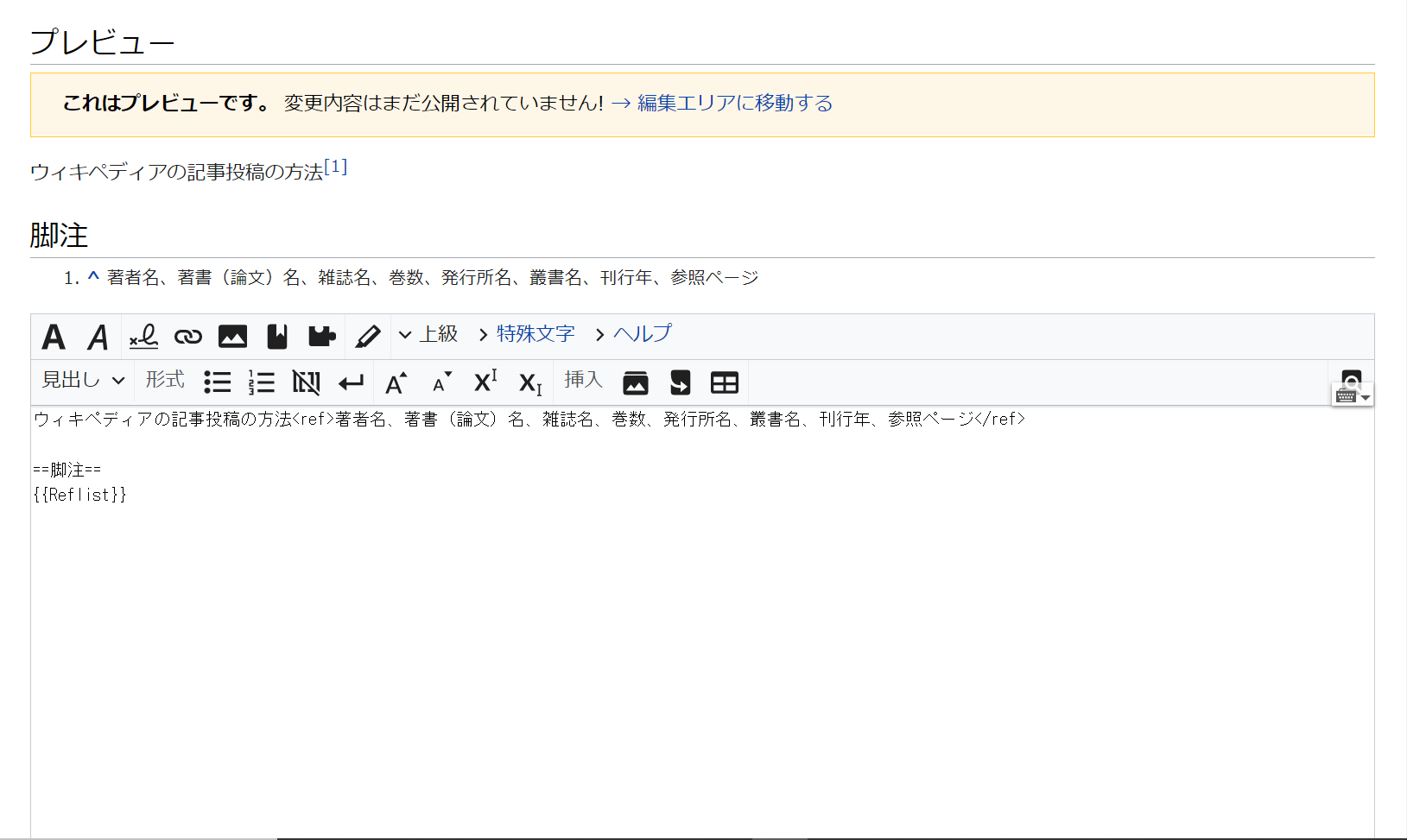The width and height of the screenshot is (1407, 840).
Task: Insert a link using the chain icon
Action: coord(187,337)
